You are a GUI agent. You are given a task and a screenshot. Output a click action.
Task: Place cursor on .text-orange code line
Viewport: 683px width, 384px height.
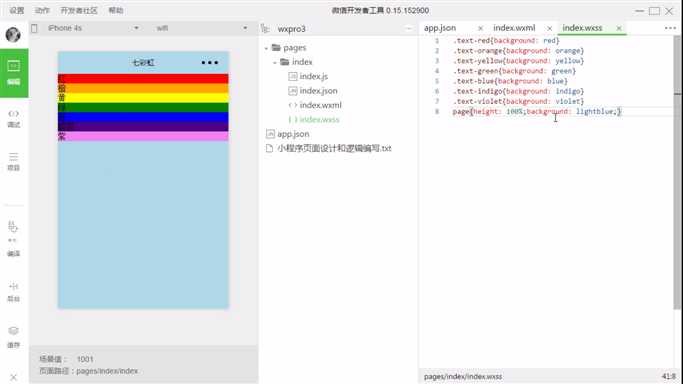tap(518, 51)
